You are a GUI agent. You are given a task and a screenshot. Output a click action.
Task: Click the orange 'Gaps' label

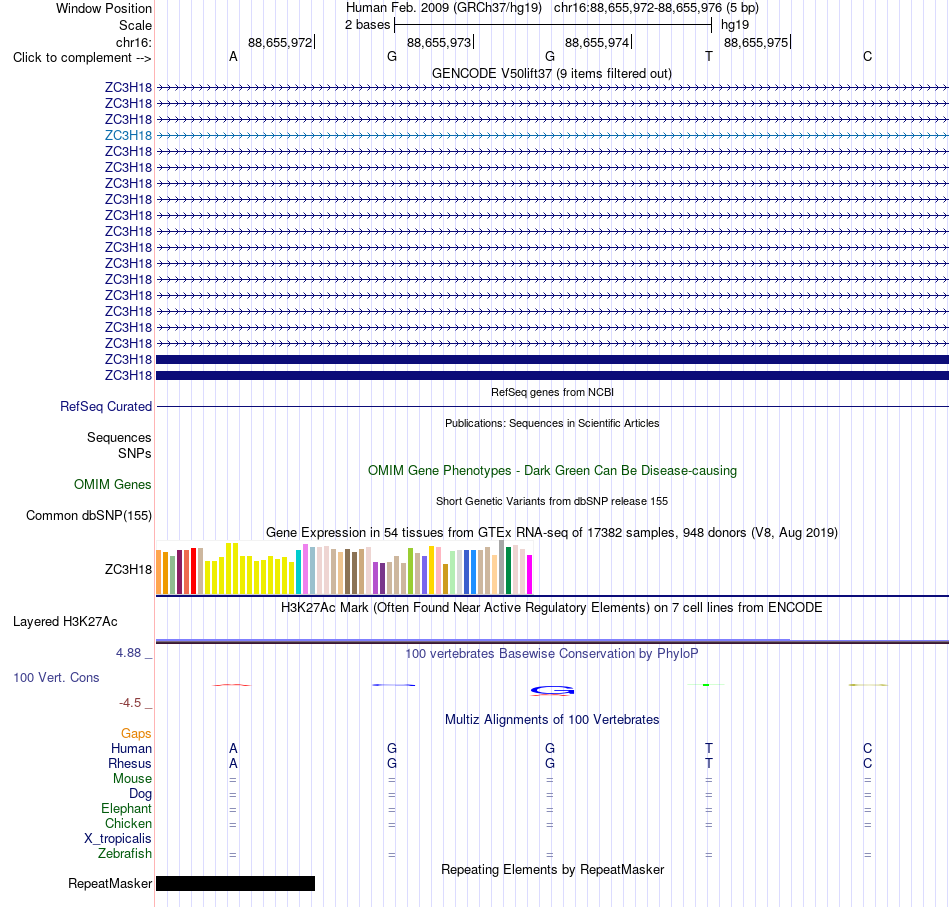(136, 734)
